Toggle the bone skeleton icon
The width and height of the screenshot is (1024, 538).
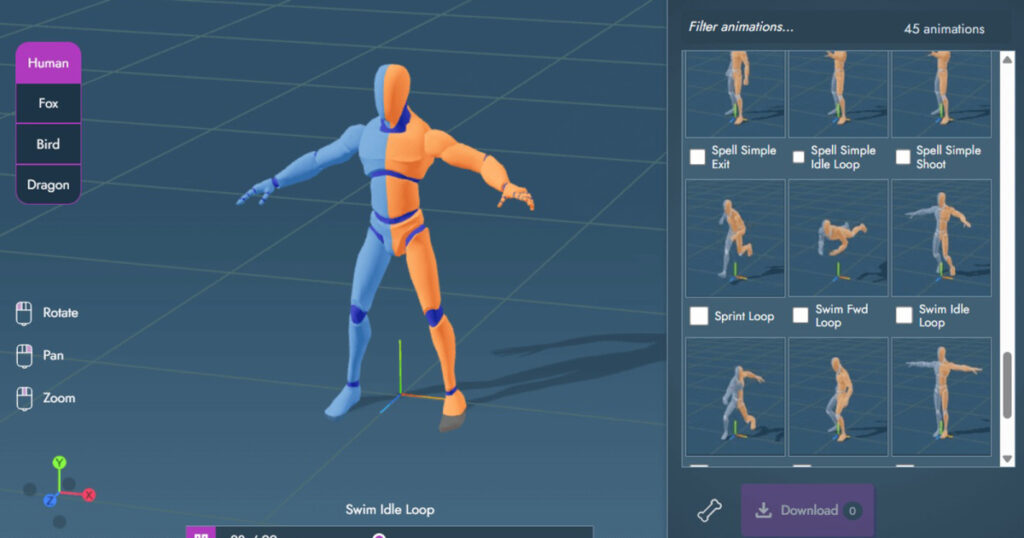point(709,511)
